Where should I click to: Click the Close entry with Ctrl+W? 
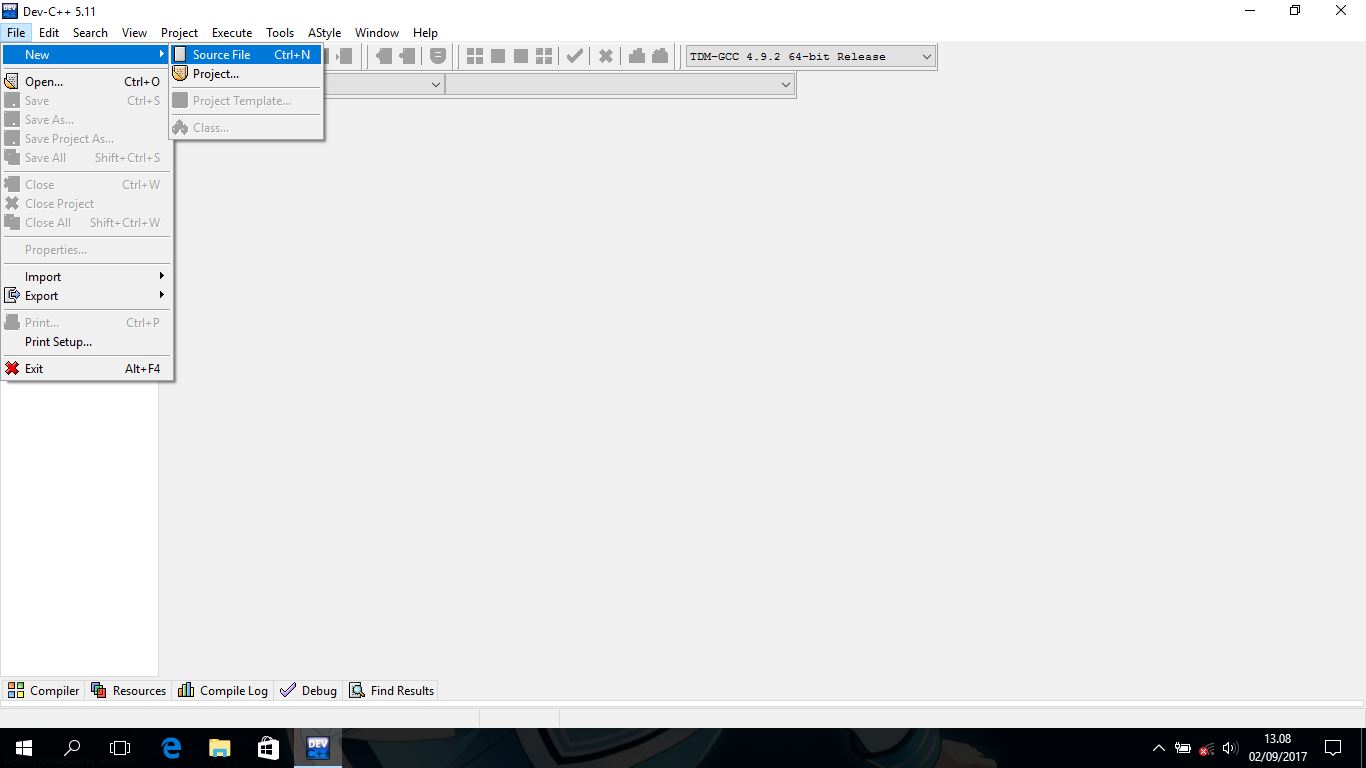(x=86, y=185)
